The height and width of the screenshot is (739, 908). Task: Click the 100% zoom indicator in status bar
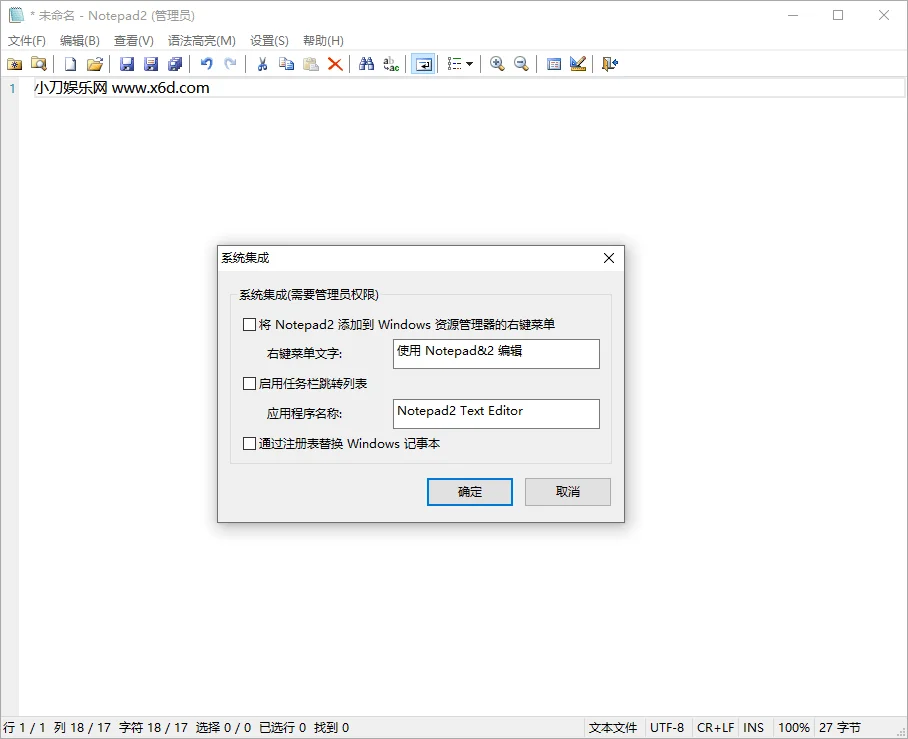793,727
